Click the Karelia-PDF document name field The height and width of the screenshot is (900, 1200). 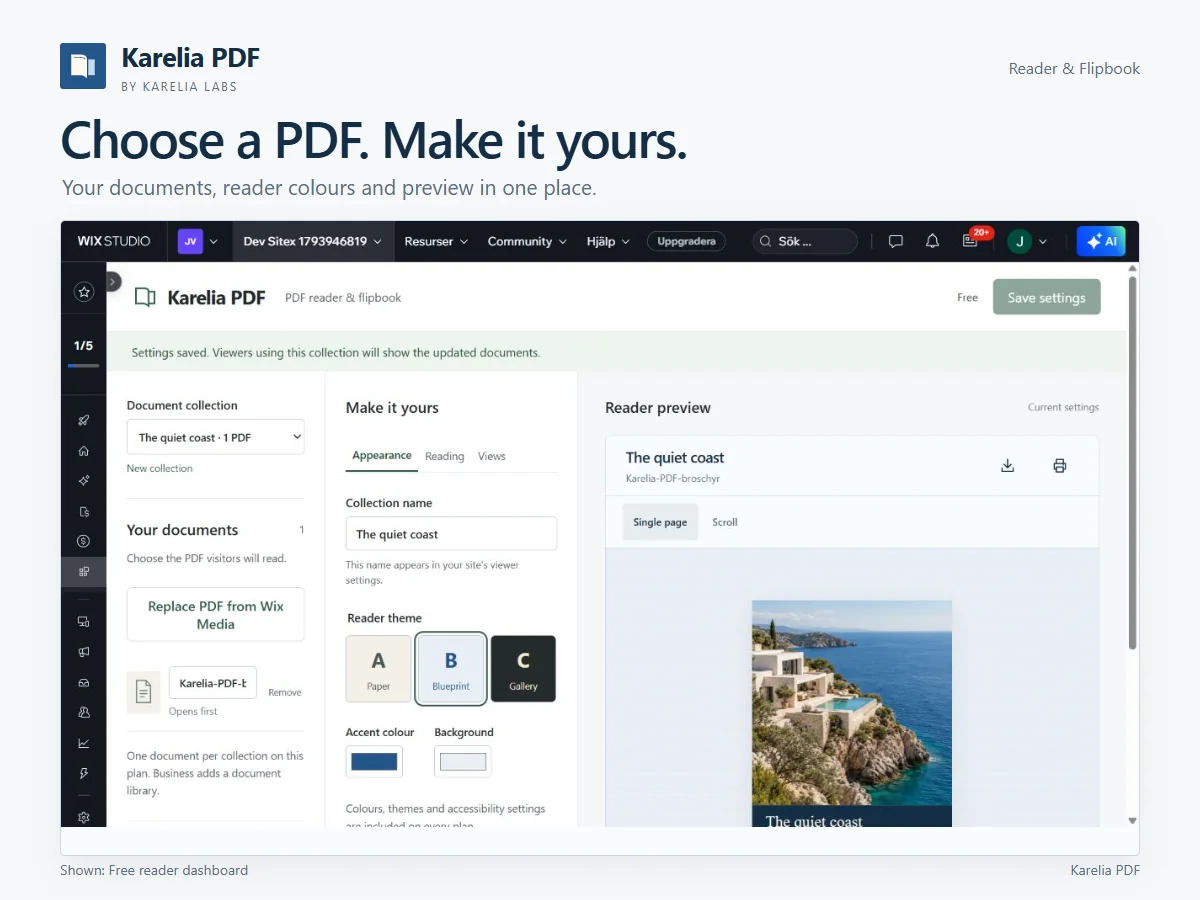(x=213, y=683)
